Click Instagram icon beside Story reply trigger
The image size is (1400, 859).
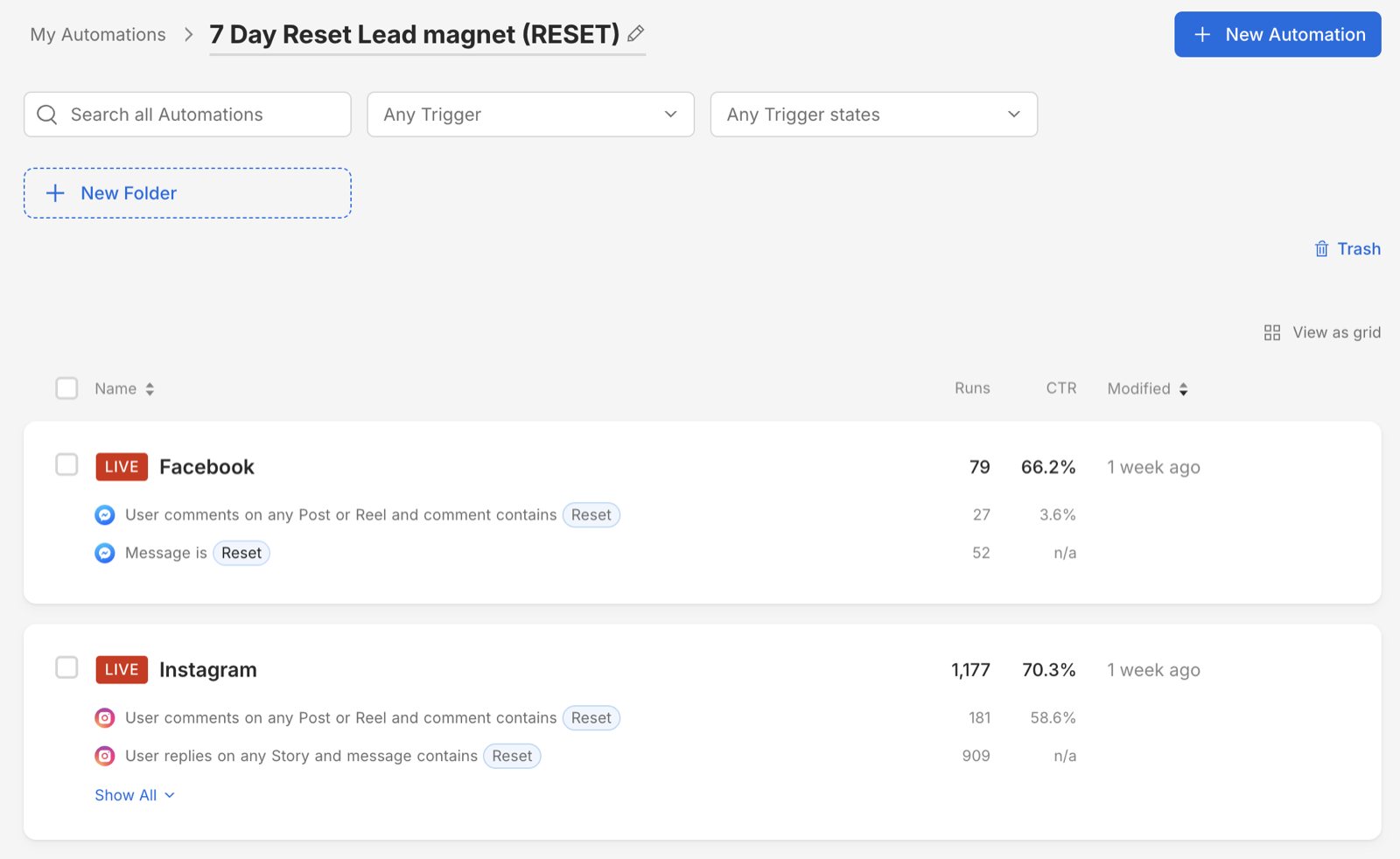(105, 756)
